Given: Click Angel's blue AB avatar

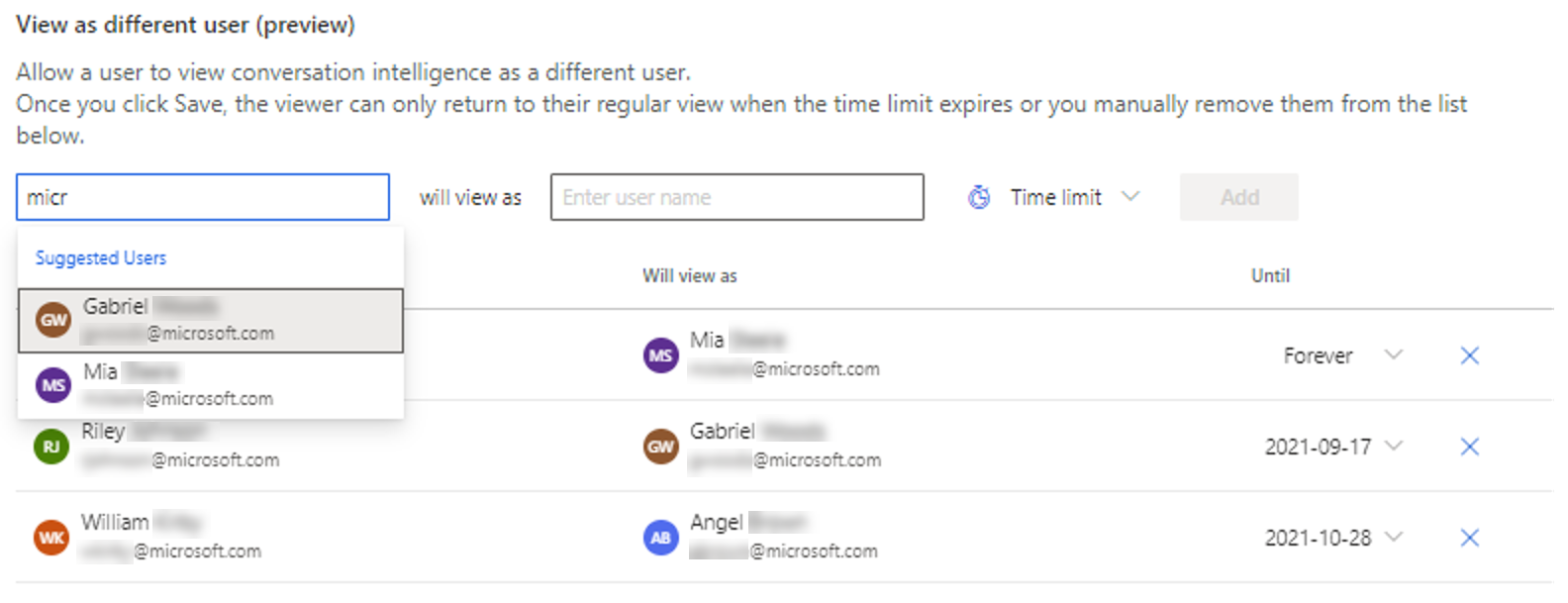Looking at the screenshot, I should click(x=661, y=538).
